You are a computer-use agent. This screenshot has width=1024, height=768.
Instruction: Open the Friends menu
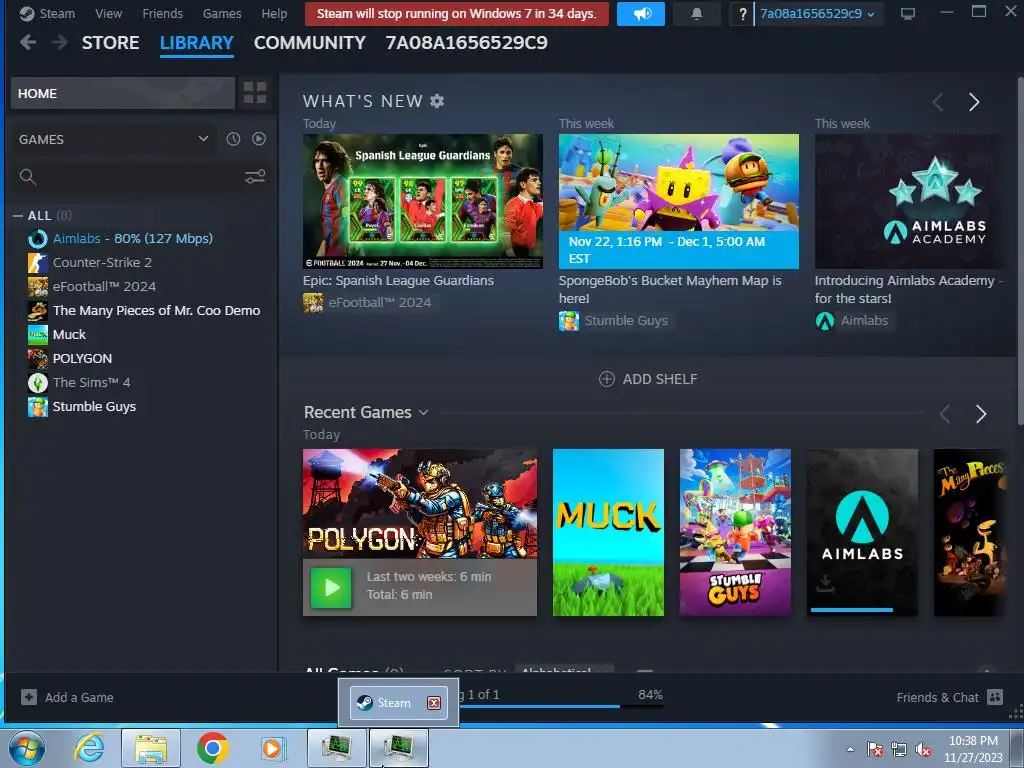tap(163, 14)
